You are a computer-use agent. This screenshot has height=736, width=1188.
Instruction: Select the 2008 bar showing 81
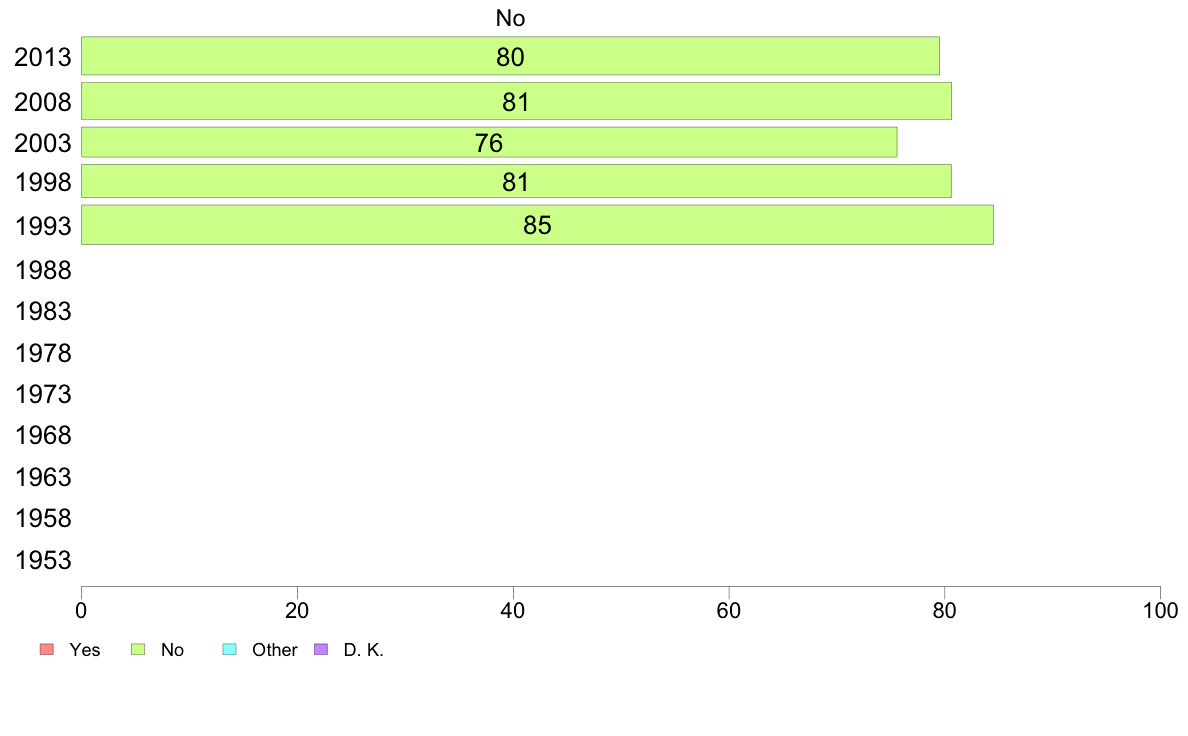click(516, 102)
